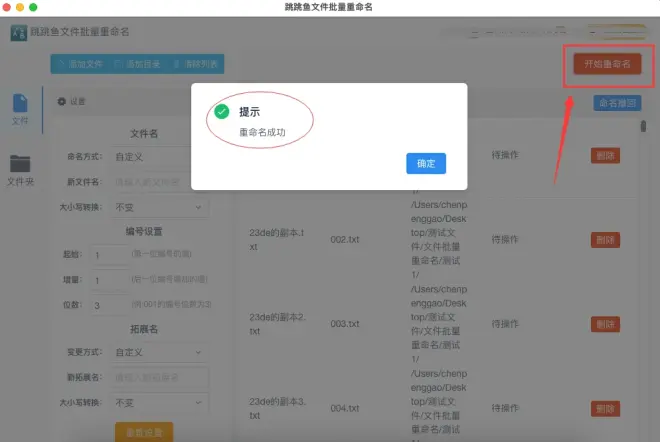Click the 开始重命名 button
The image size is (660, 442).
(607, 64)
